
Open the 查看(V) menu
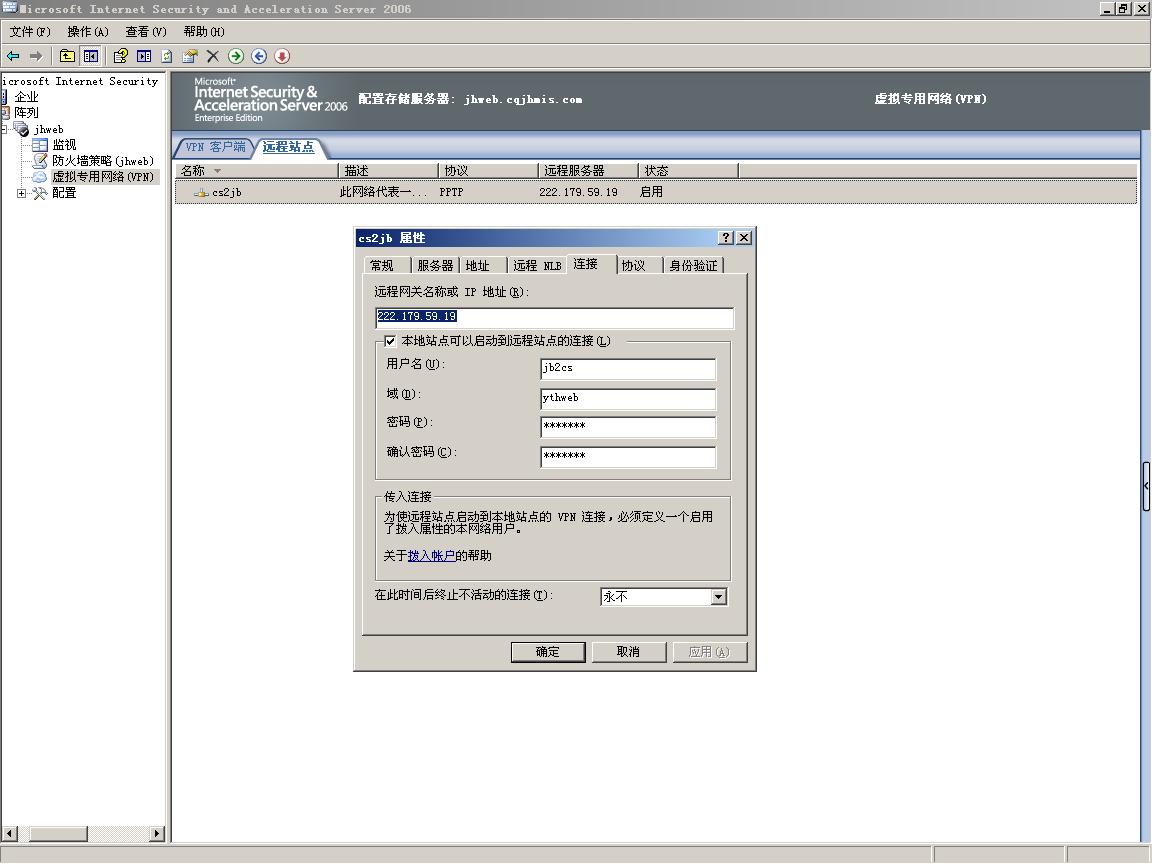click(146, 32)
